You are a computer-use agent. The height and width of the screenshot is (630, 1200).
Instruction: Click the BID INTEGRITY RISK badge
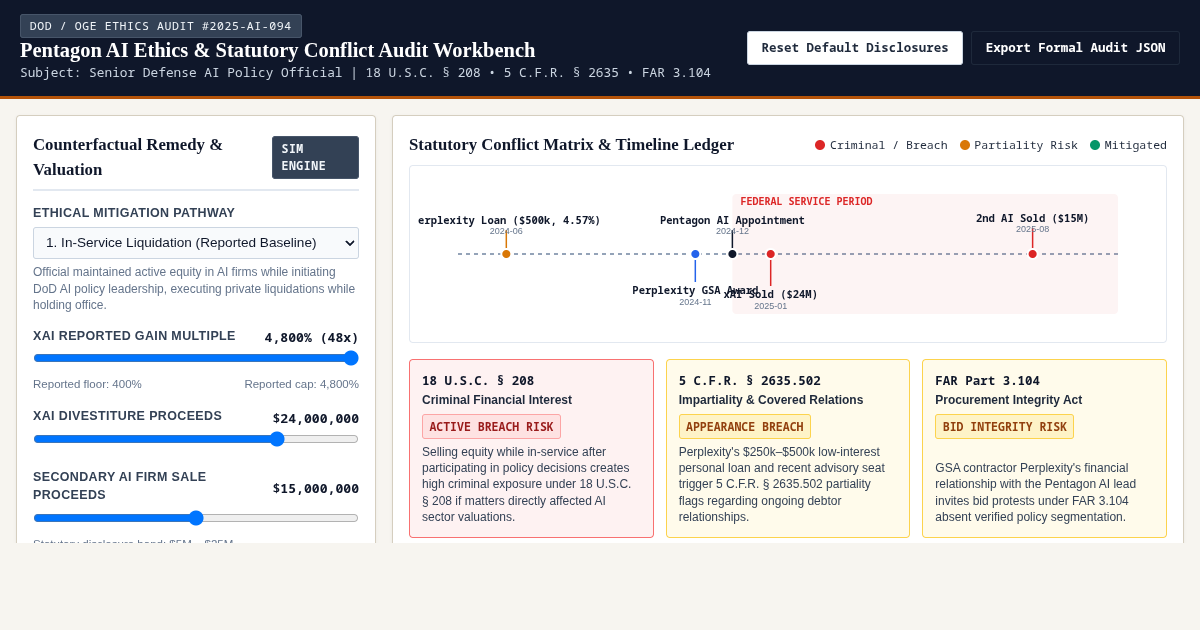[x=1004, y=427]
